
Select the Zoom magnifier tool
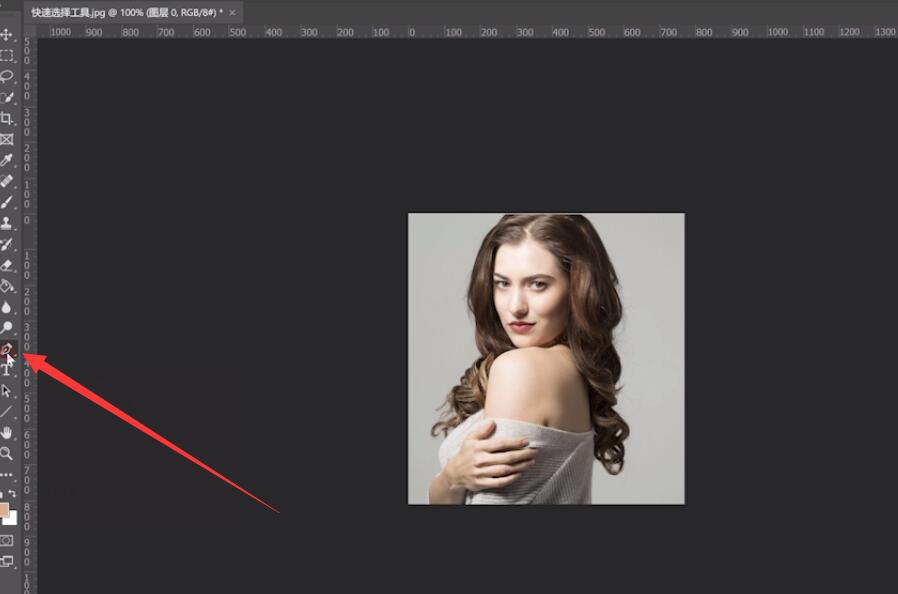point(7,453)
